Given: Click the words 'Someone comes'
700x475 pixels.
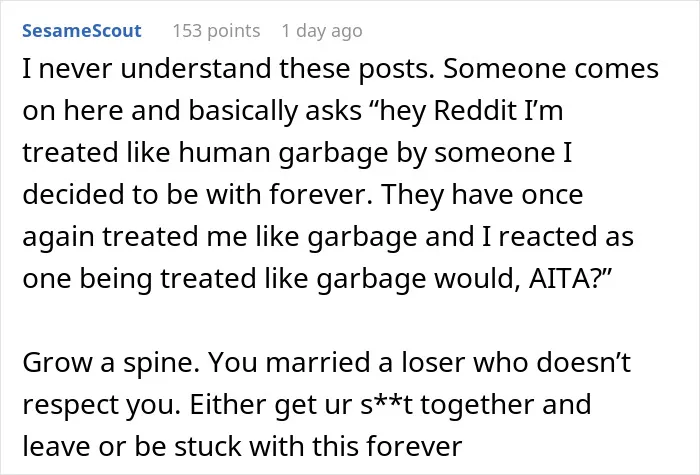Looking at the screenshot, I should click(551, 69).
